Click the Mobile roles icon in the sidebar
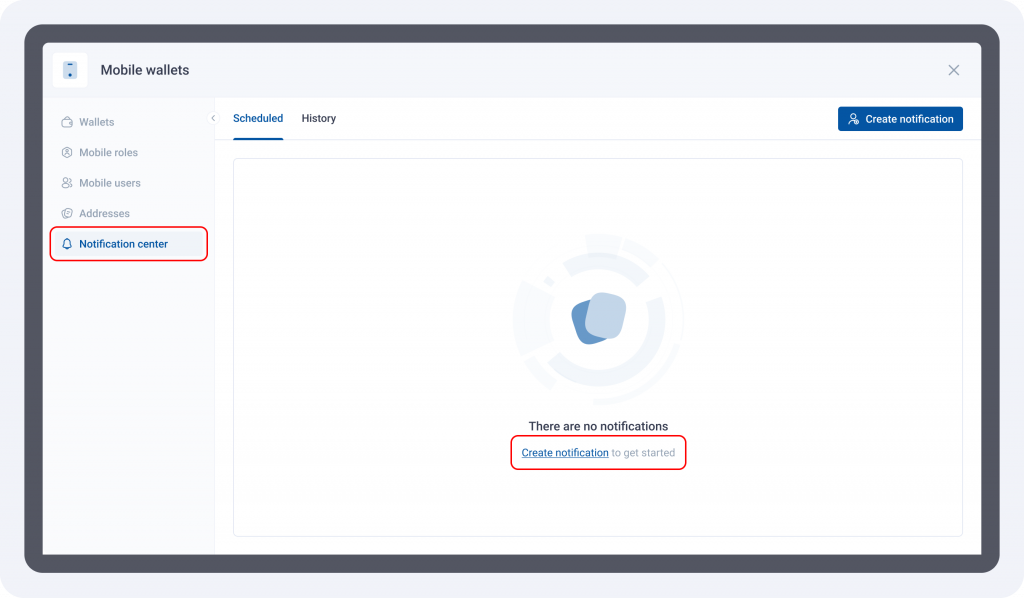The image size is (1024, 598). 67,153
